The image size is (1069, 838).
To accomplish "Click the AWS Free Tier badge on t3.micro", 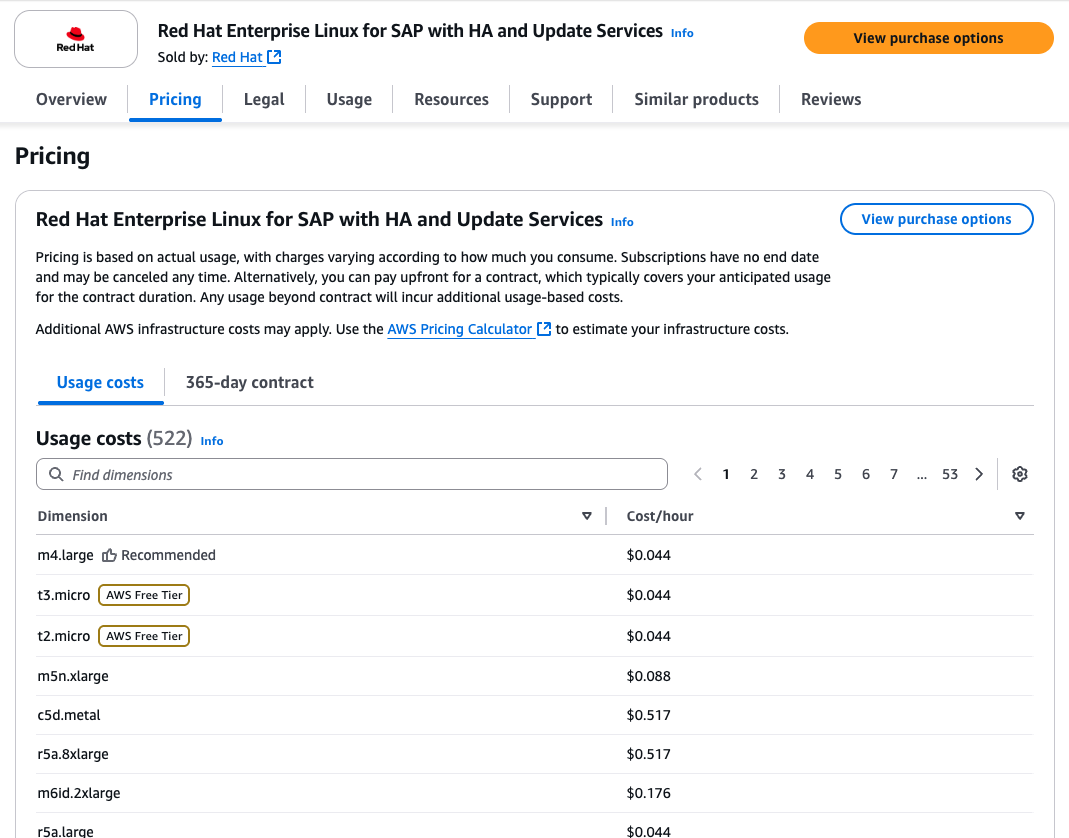I will tap(144, 595).
